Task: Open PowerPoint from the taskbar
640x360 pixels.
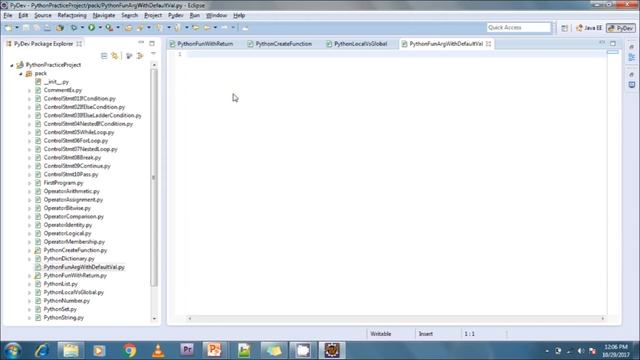Action: click(214, 350)
